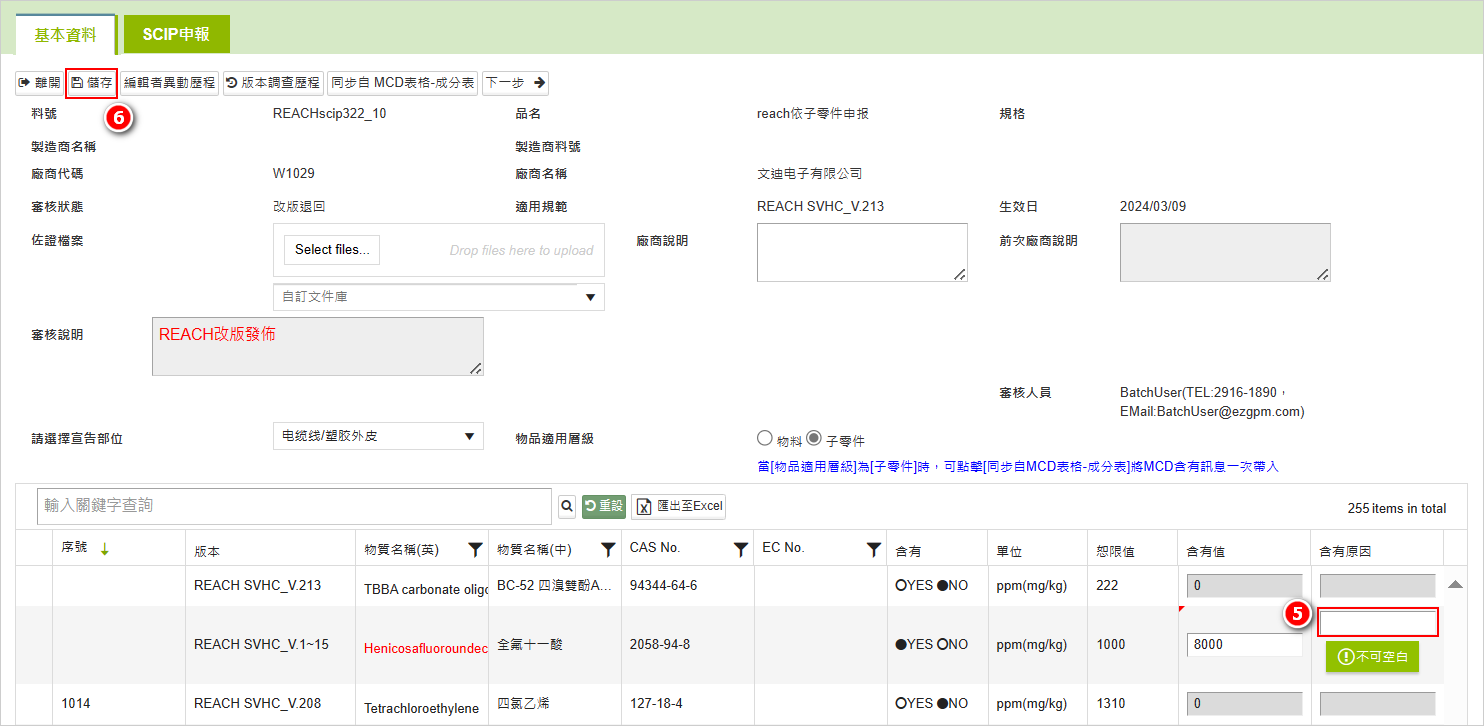
Task: Click the REACH SVHC_V.208 version cell
Action: tap(258, 704)
